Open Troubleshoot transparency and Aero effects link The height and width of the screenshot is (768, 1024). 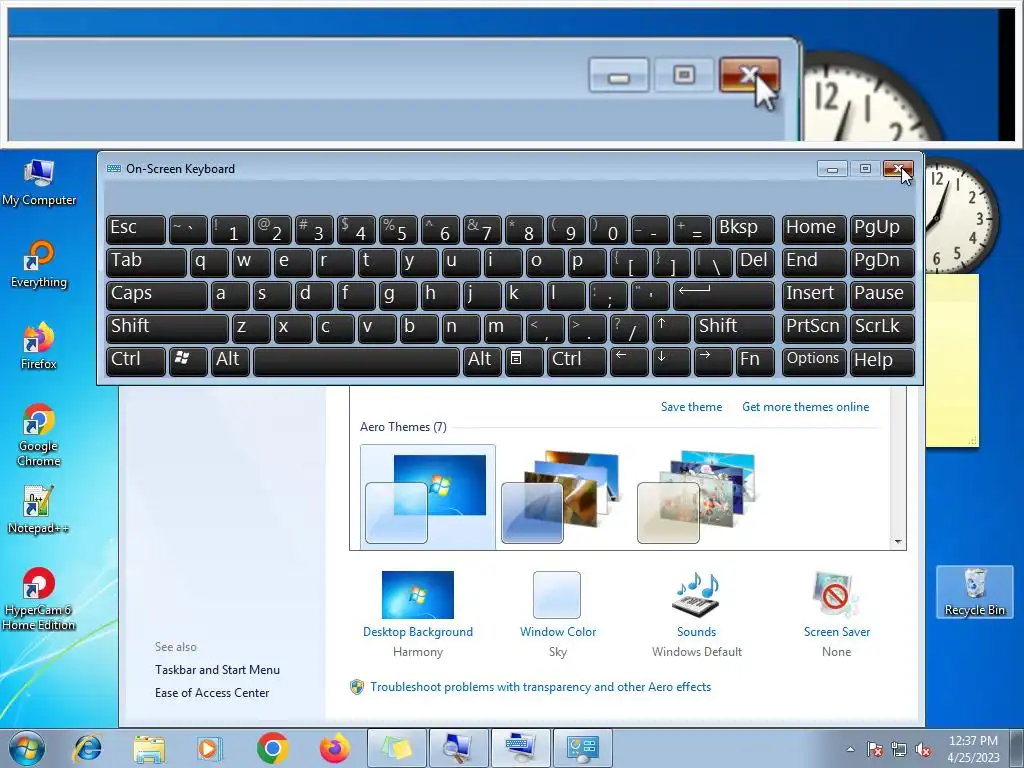point(540,687)
